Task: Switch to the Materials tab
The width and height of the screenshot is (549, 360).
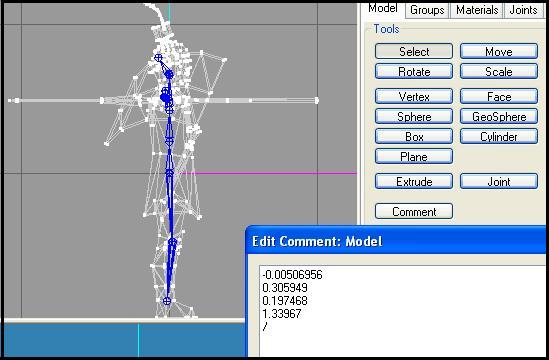Action: point(477,10)
